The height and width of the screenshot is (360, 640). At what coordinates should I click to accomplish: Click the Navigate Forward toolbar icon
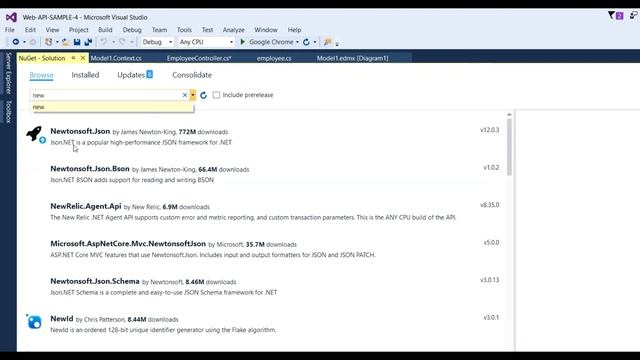pos(33,42)
